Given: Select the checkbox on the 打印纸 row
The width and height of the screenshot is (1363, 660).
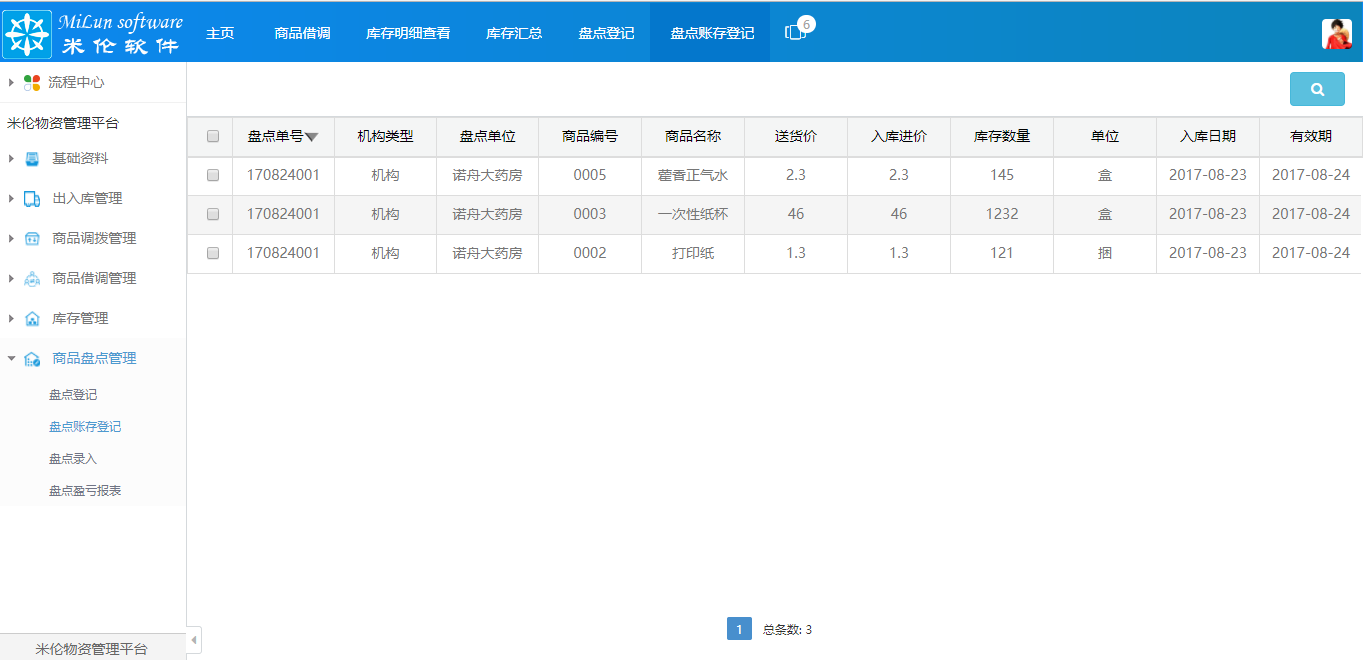Looking at the screenshot, I should tap(212, 254).
